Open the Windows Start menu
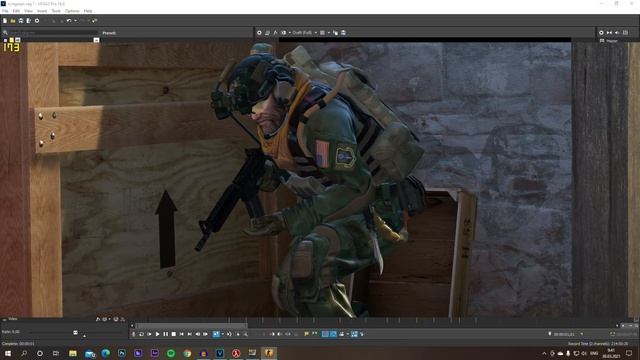 (7, 353)
